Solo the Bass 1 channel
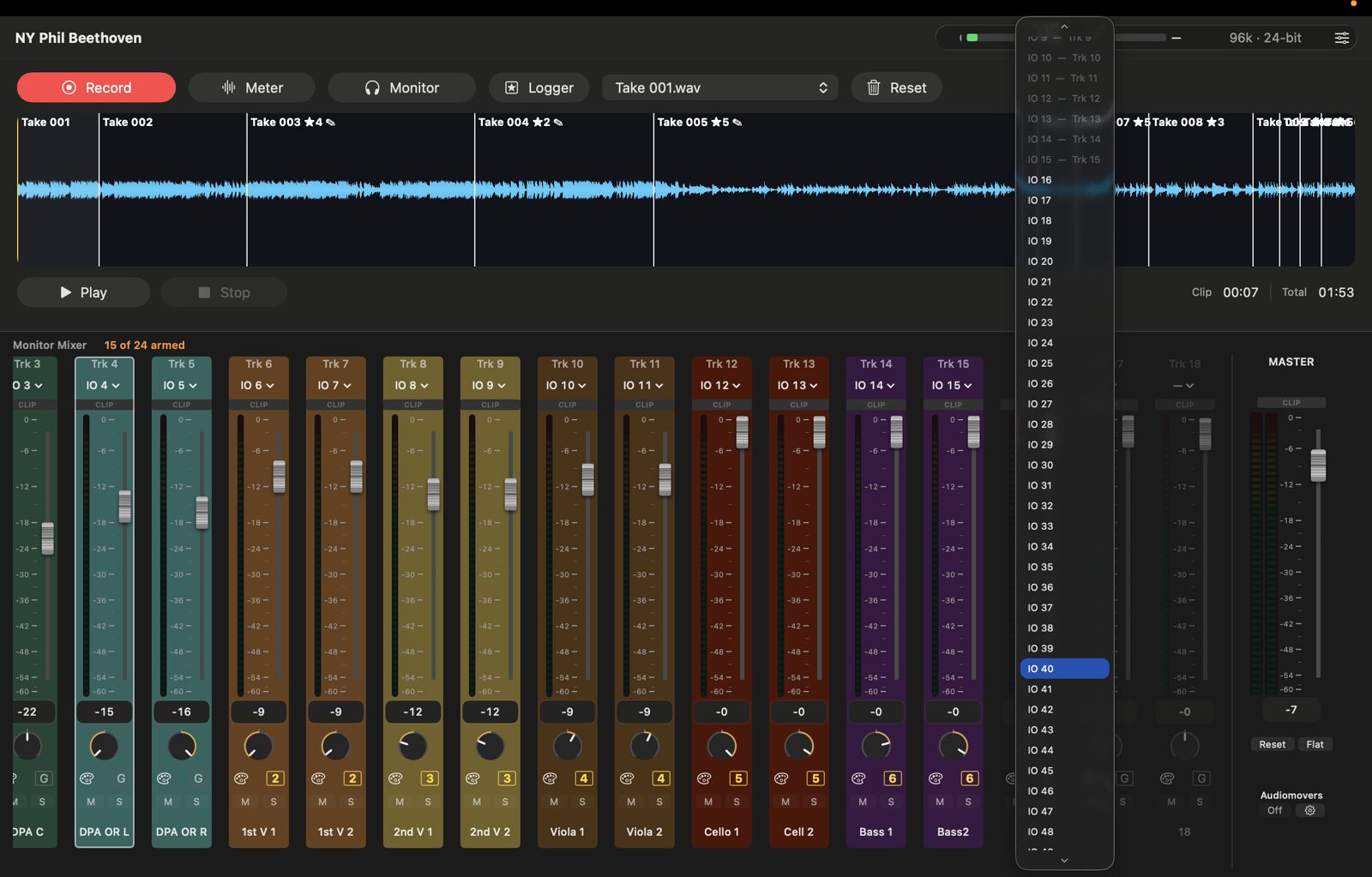This screenshot has height=877, width=1372. 891,802
